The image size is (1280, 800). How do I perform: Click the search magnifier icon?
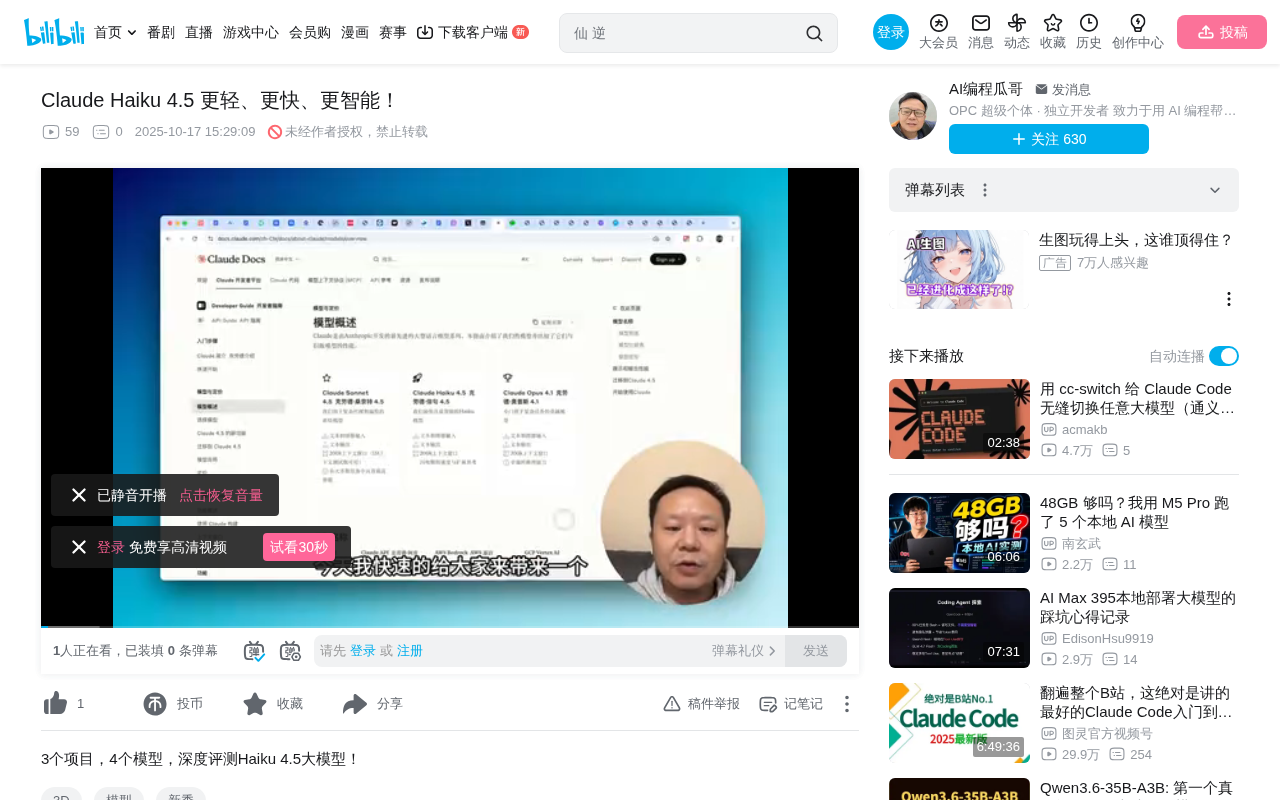814,33
